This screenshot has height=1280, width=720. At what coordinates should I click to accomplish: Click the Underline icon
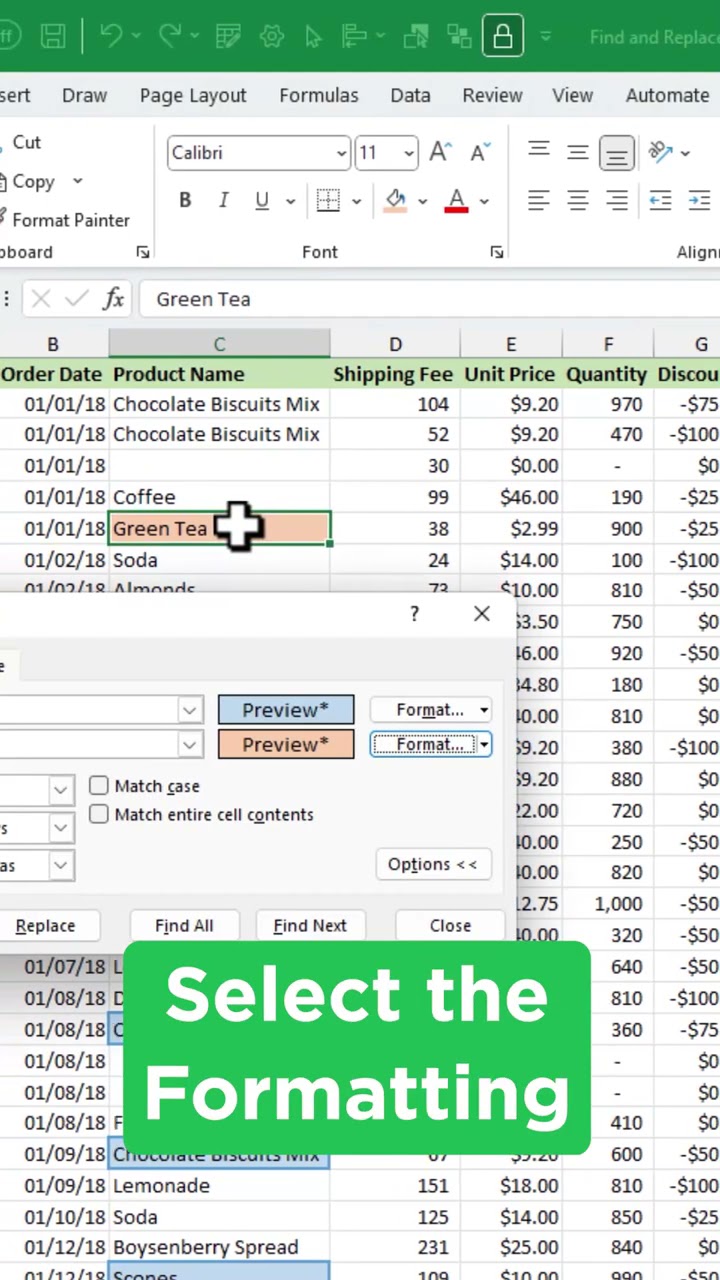(262, 200)
